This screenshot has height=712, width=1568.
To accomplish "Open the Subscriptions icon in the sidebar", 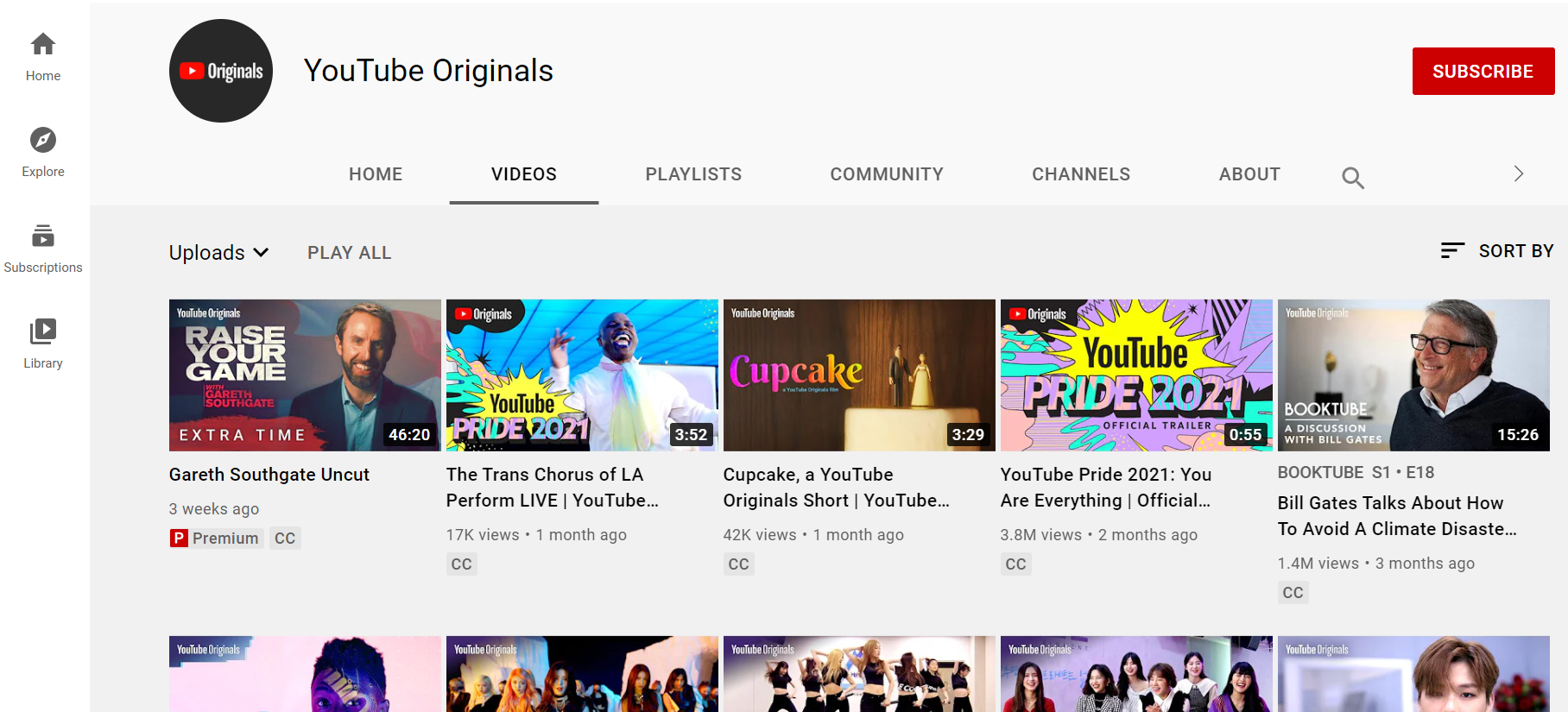I will point(43,236).
